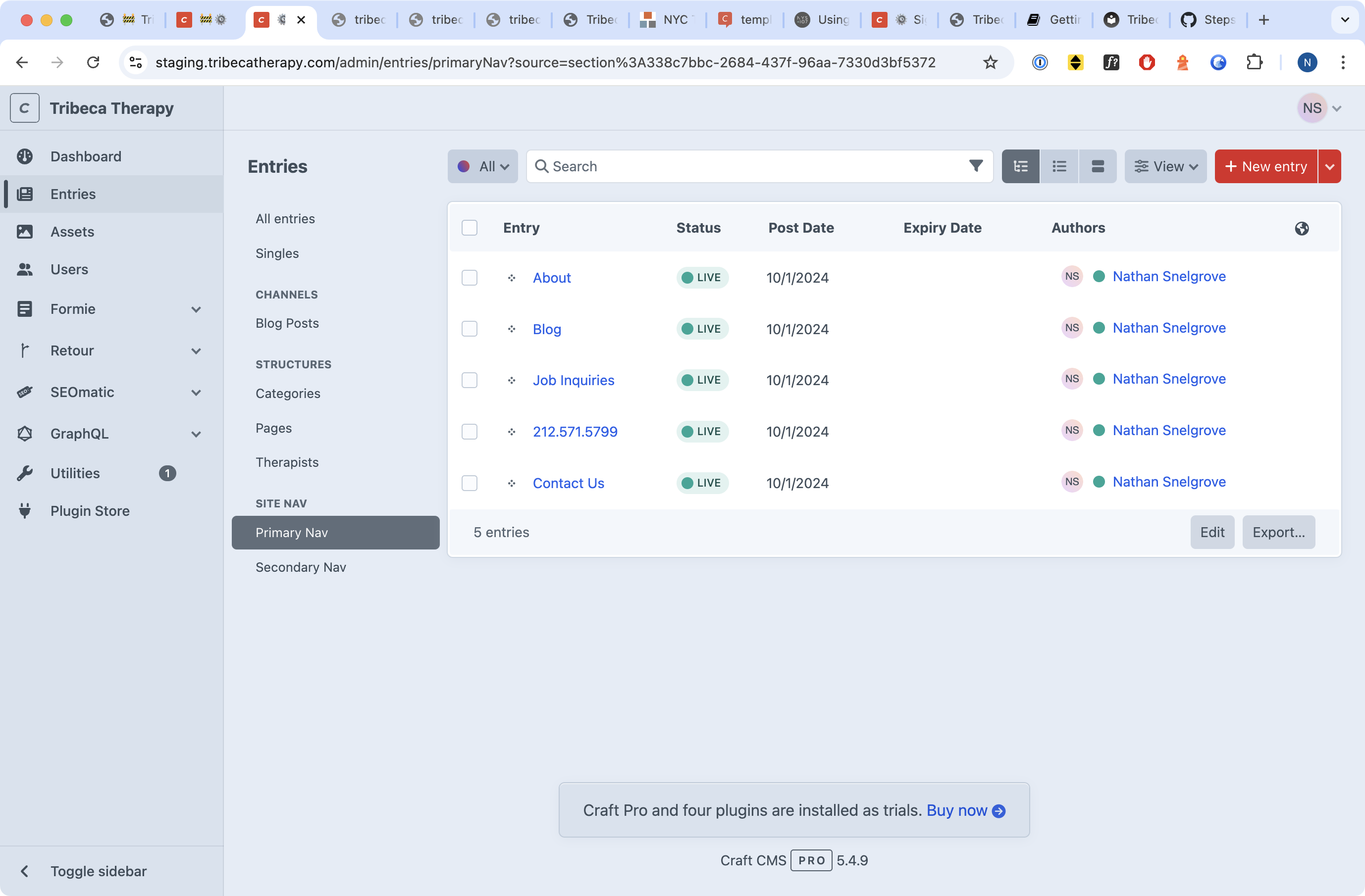Image resolution: width=1365 pixels, height=896 pixels.
Task: Click the move handle for Contact Us row
Action: coord(512,483)
